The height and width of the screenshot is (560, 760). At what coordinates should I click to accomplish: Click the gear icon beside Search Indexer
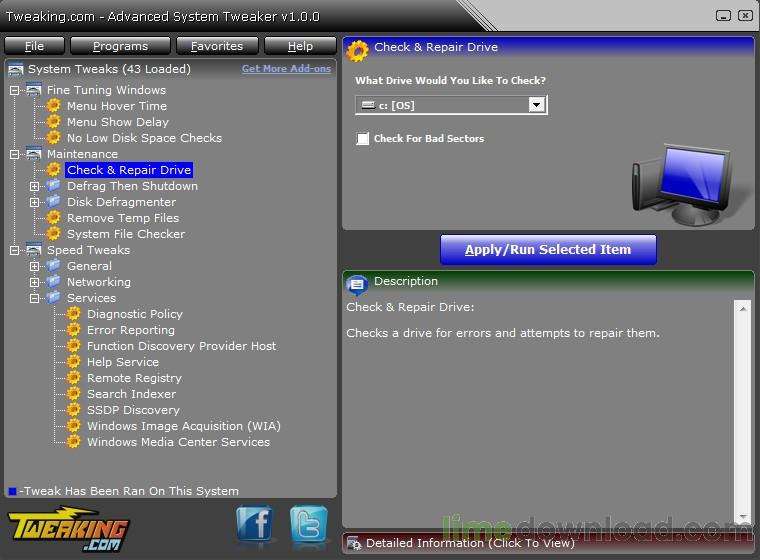click(x=73, y=394)
